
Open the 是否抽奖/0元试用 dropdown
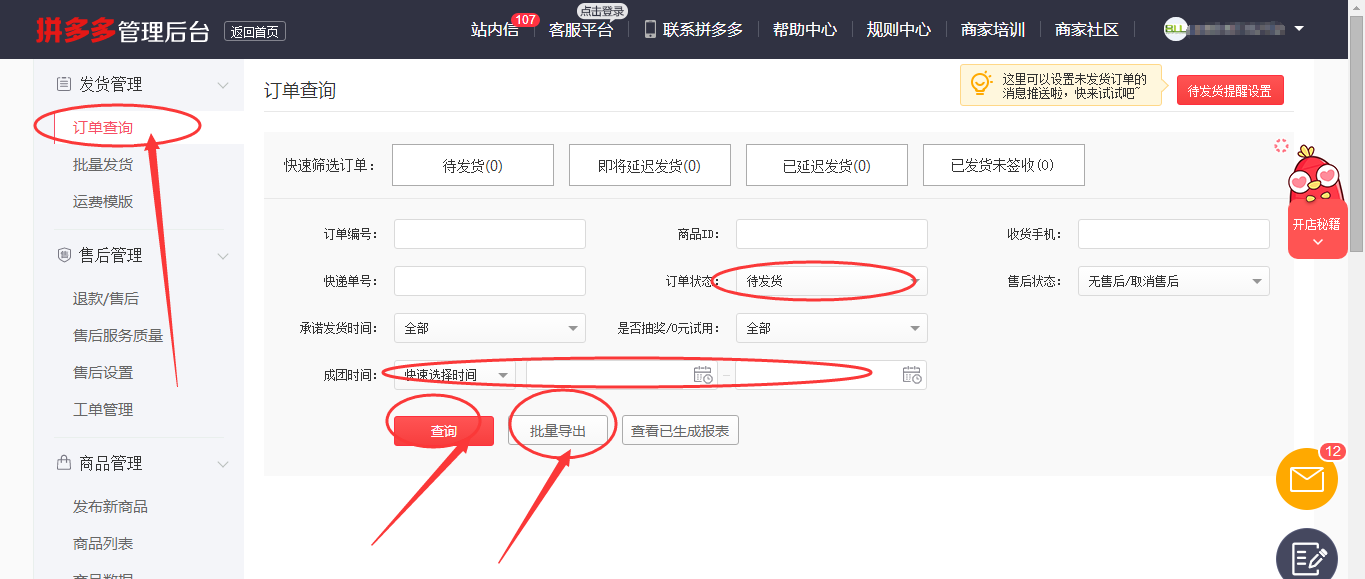coord(832,328)
